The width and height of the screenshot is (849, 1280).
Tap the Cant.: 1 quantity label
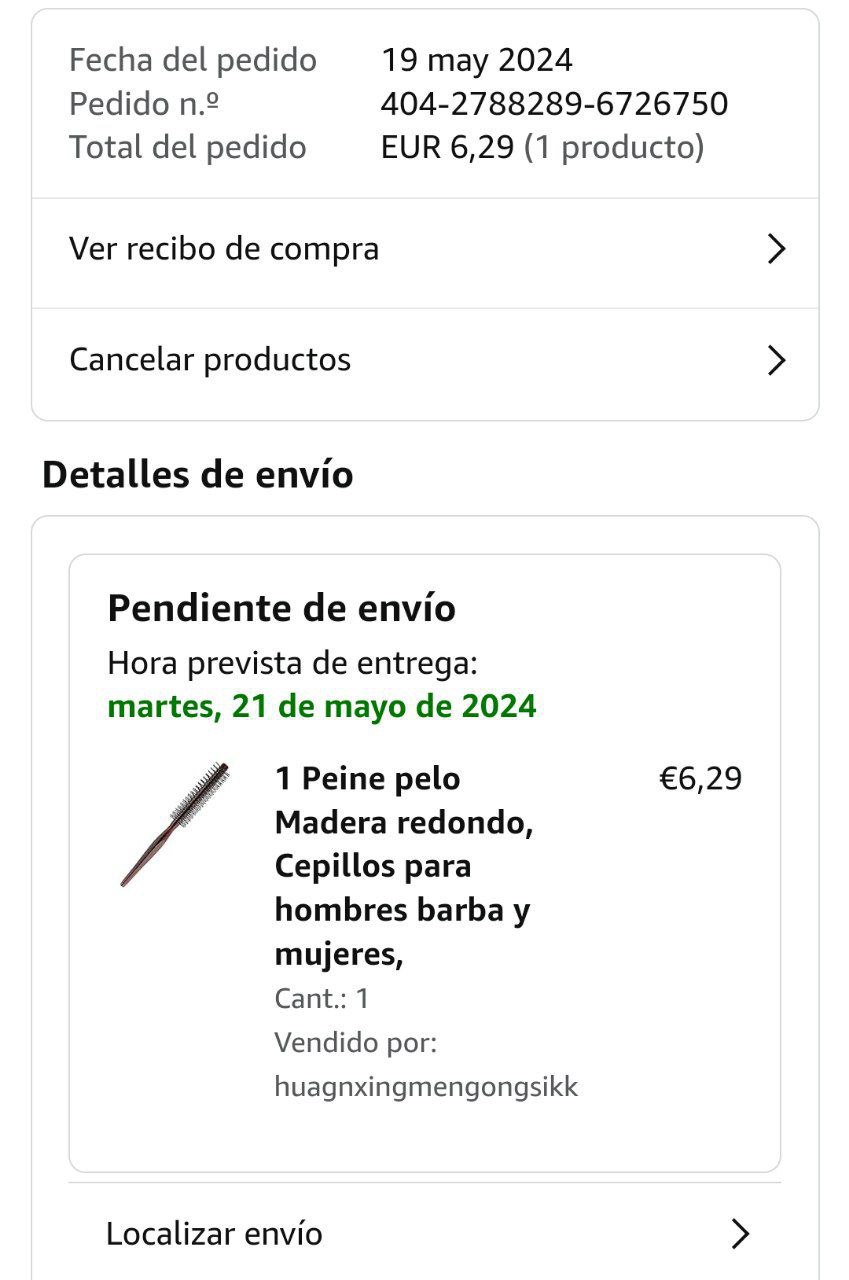pyautogui.click(x=322, y=999)
